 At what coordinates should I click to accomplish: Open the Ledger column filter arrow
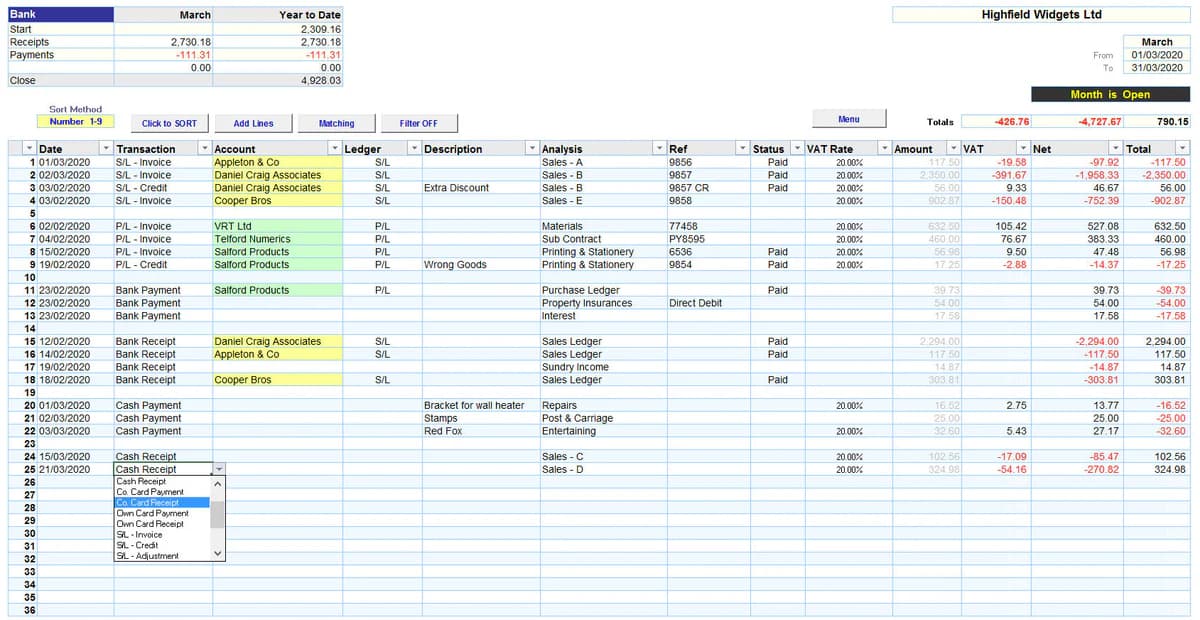click(414, 149)
